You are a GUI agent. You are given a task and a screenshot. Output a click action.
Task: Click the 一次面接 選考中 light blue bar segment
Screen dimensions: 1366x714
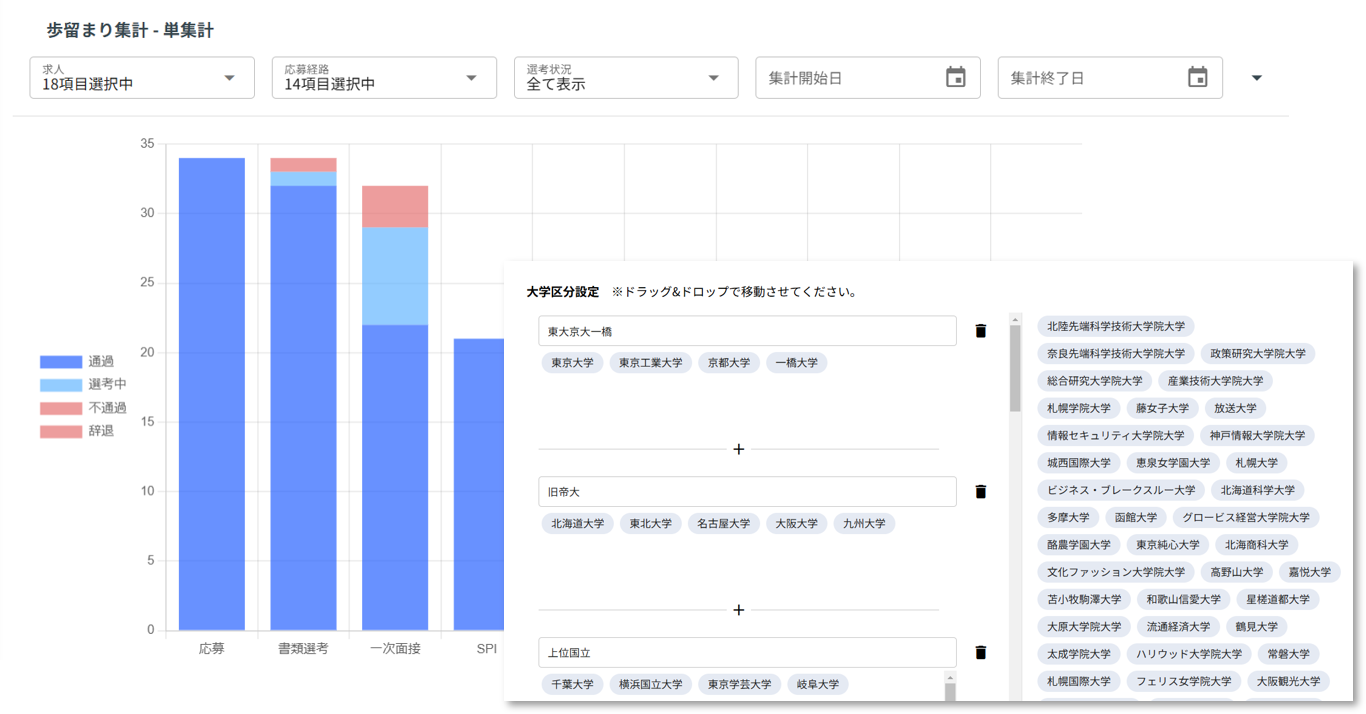(395, 276)
